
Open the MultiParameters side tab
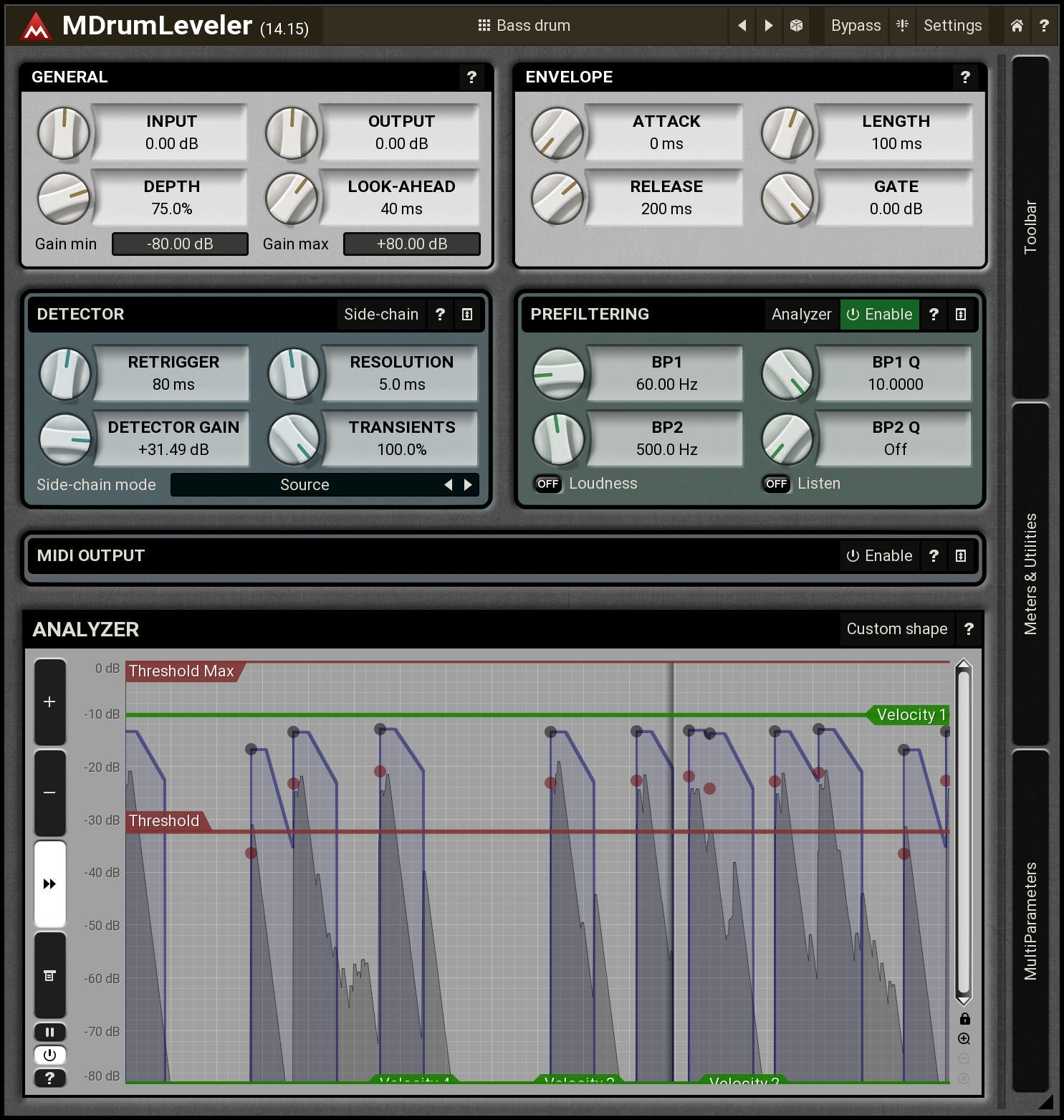(x=1030, y=920)
